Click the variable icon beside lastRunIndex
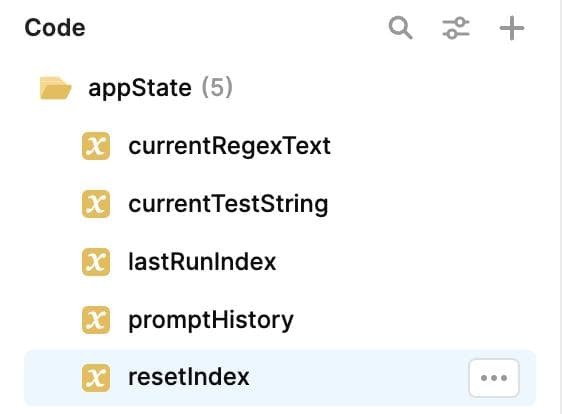The width and height of the screenshot is (562, 414). point(96,262)
